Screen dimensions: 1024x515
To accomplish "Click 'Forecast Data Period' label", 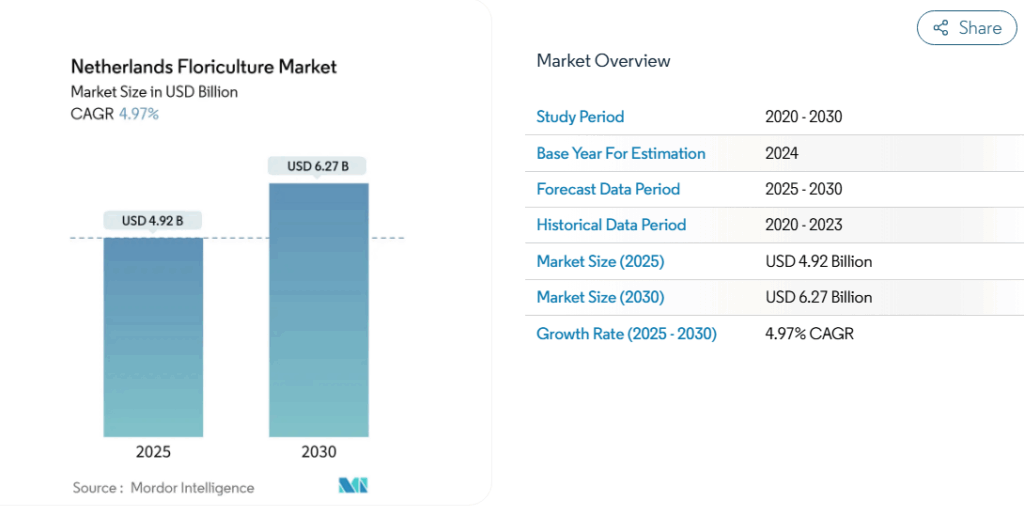I will pyautogui.click(x=608, y=189).
